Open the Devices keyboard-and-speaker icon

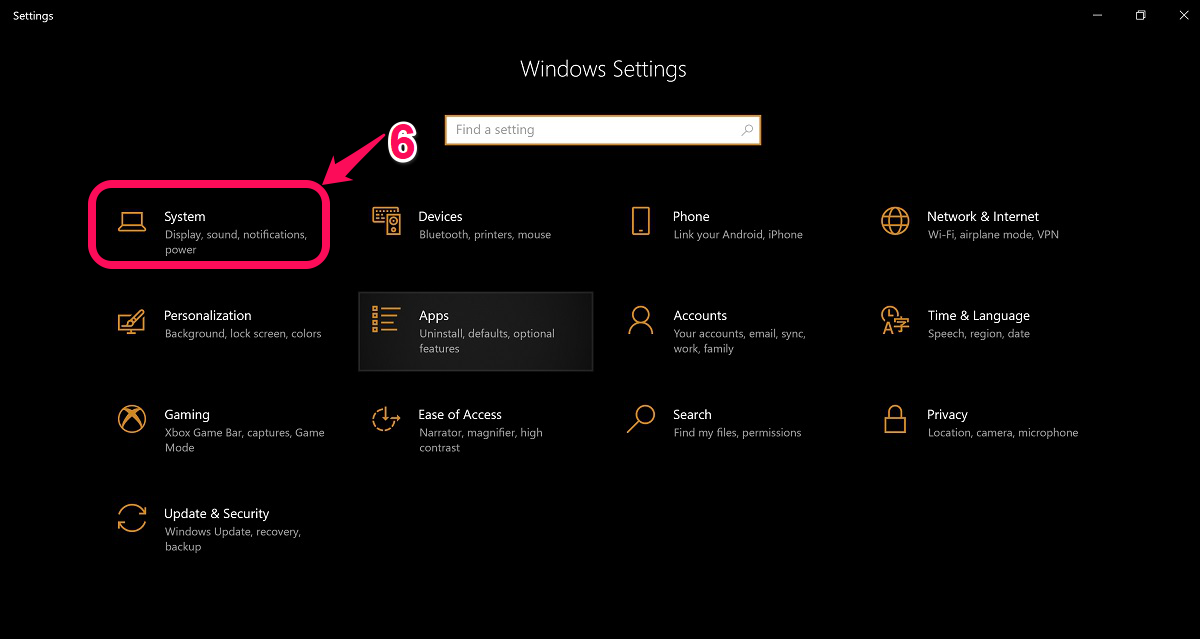[387, 221]
